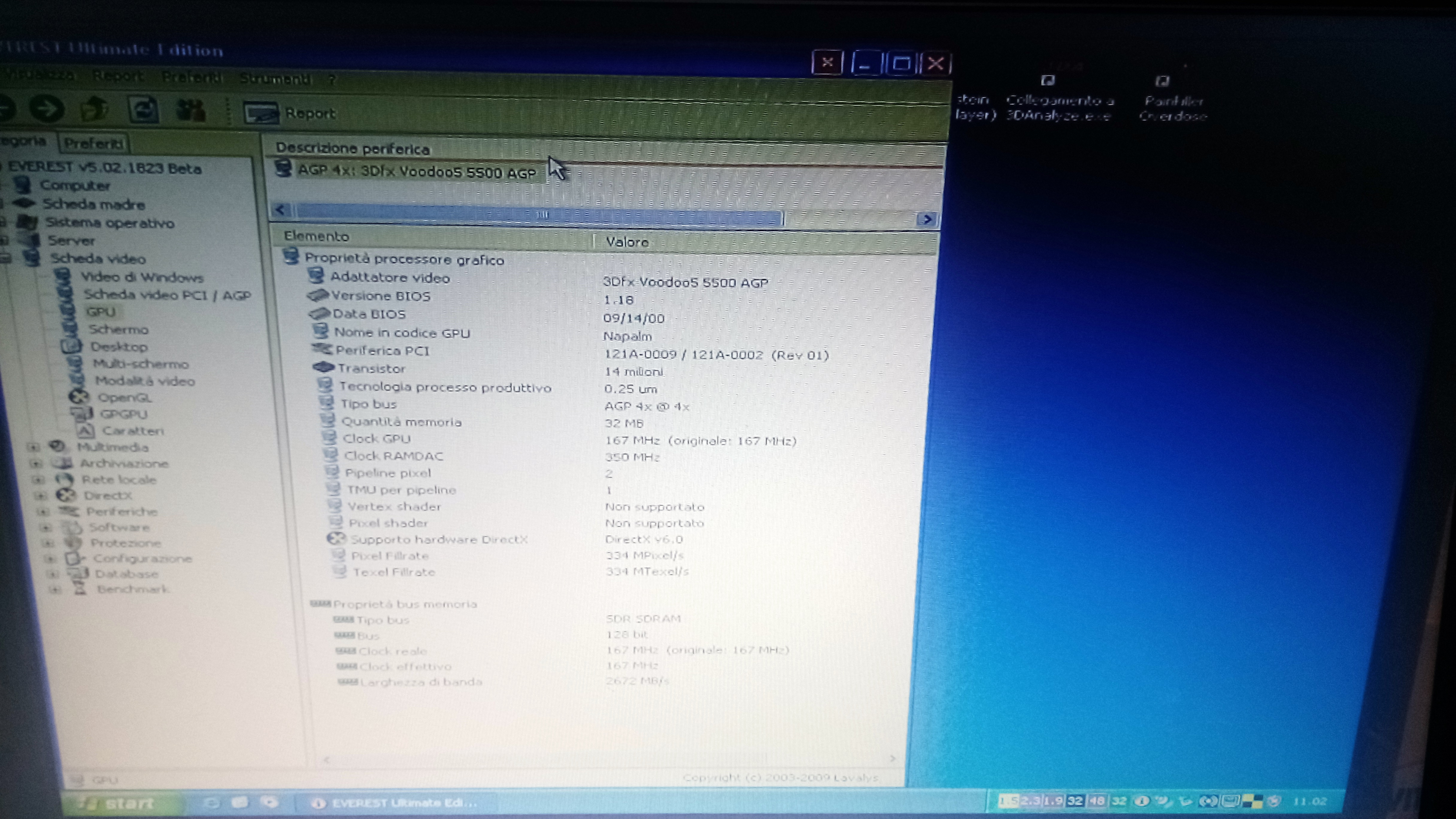Click device list scrollbar left arrow
This screenshot has width=1456, height=819.
(280, 210)
